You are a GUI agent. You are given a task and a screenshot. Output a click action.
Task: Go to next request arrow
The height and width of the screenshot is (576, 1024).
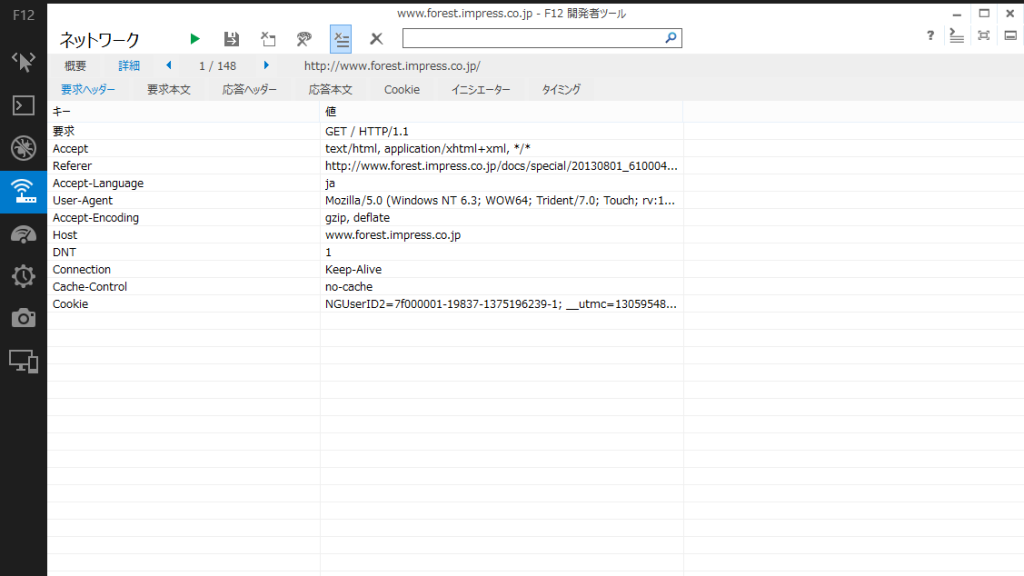pos(266,65)
